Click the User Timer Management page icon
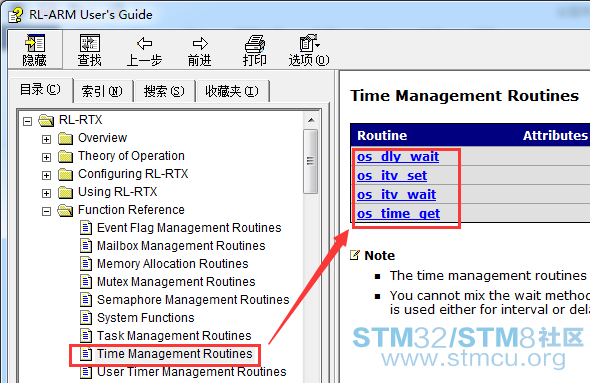 [x=86, y=372]
